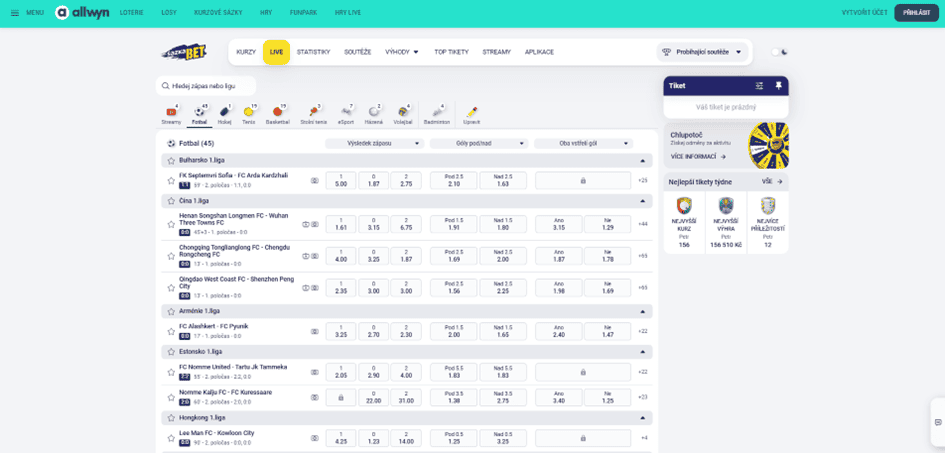Favorite the Lee Man FC match star
Viewport: 945px width, 453px height.
(171, 437)
